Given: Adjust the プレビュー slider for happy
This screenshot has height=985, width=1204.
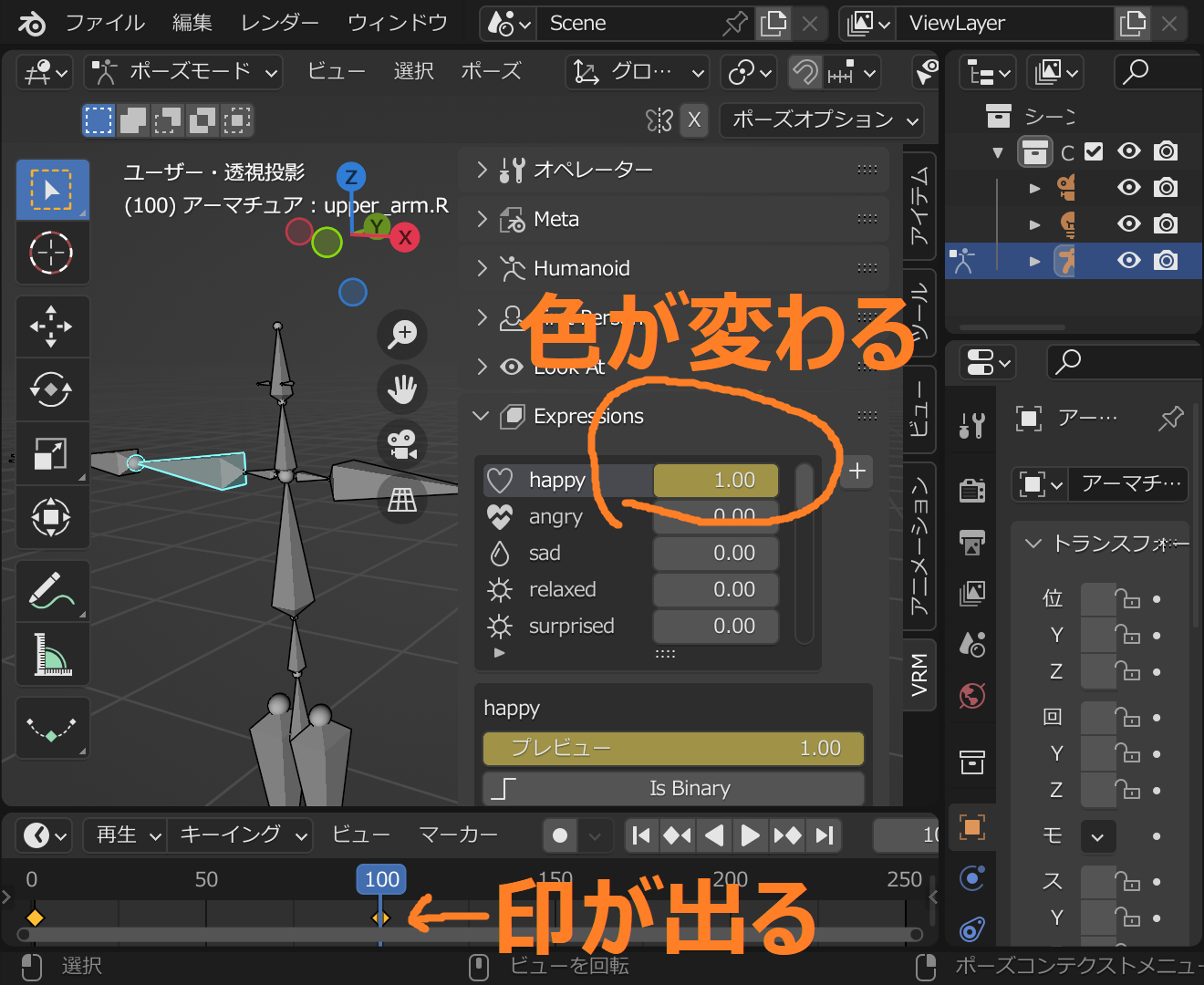Looking at the screenshot, I should click(x=673, y=749).
